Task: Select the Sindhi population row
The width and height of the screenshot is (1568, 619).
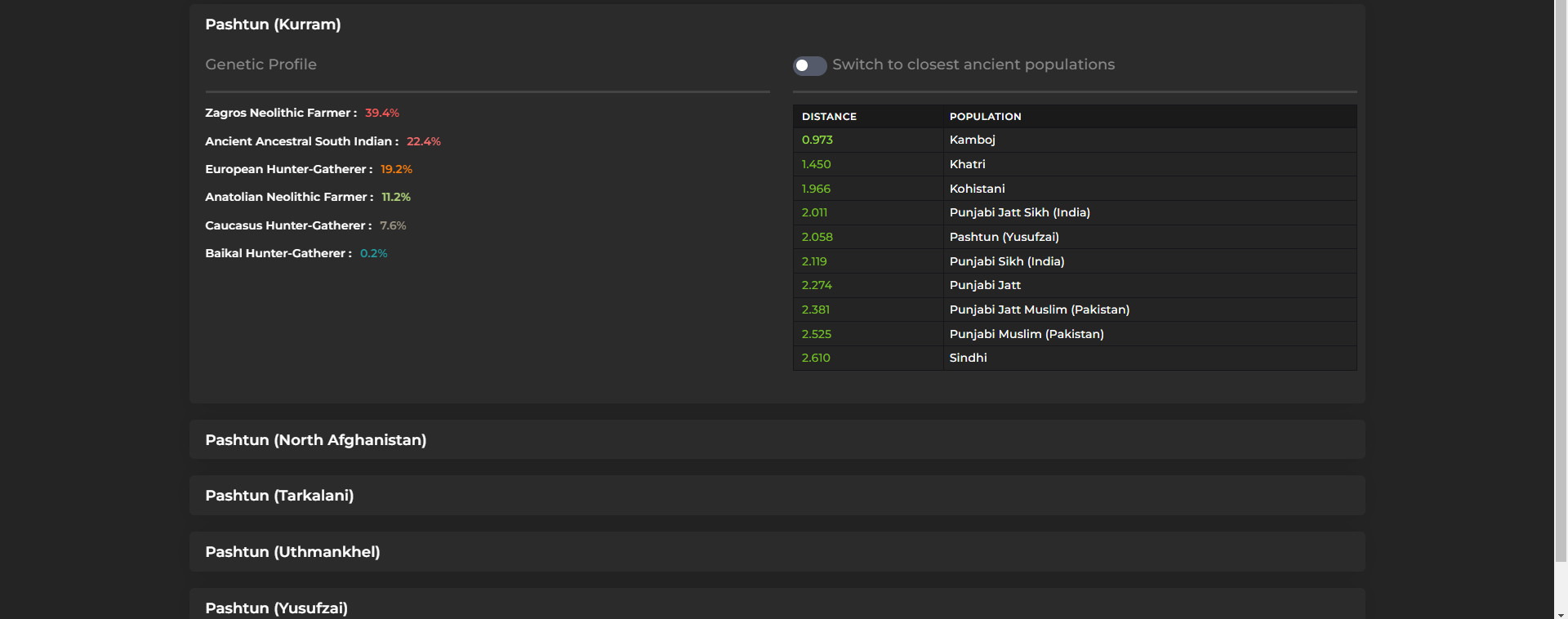Action: [x=1075, y=358]
